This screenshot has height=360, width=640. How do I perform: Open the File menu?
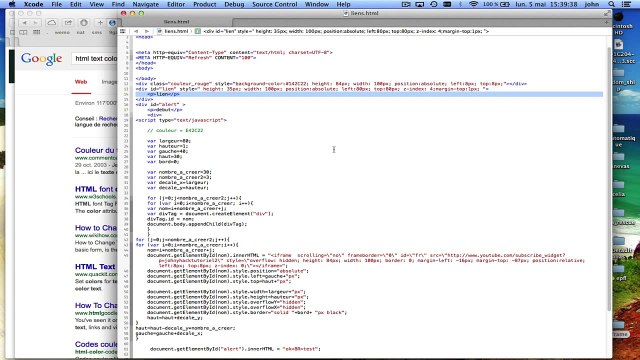[56, 4]
